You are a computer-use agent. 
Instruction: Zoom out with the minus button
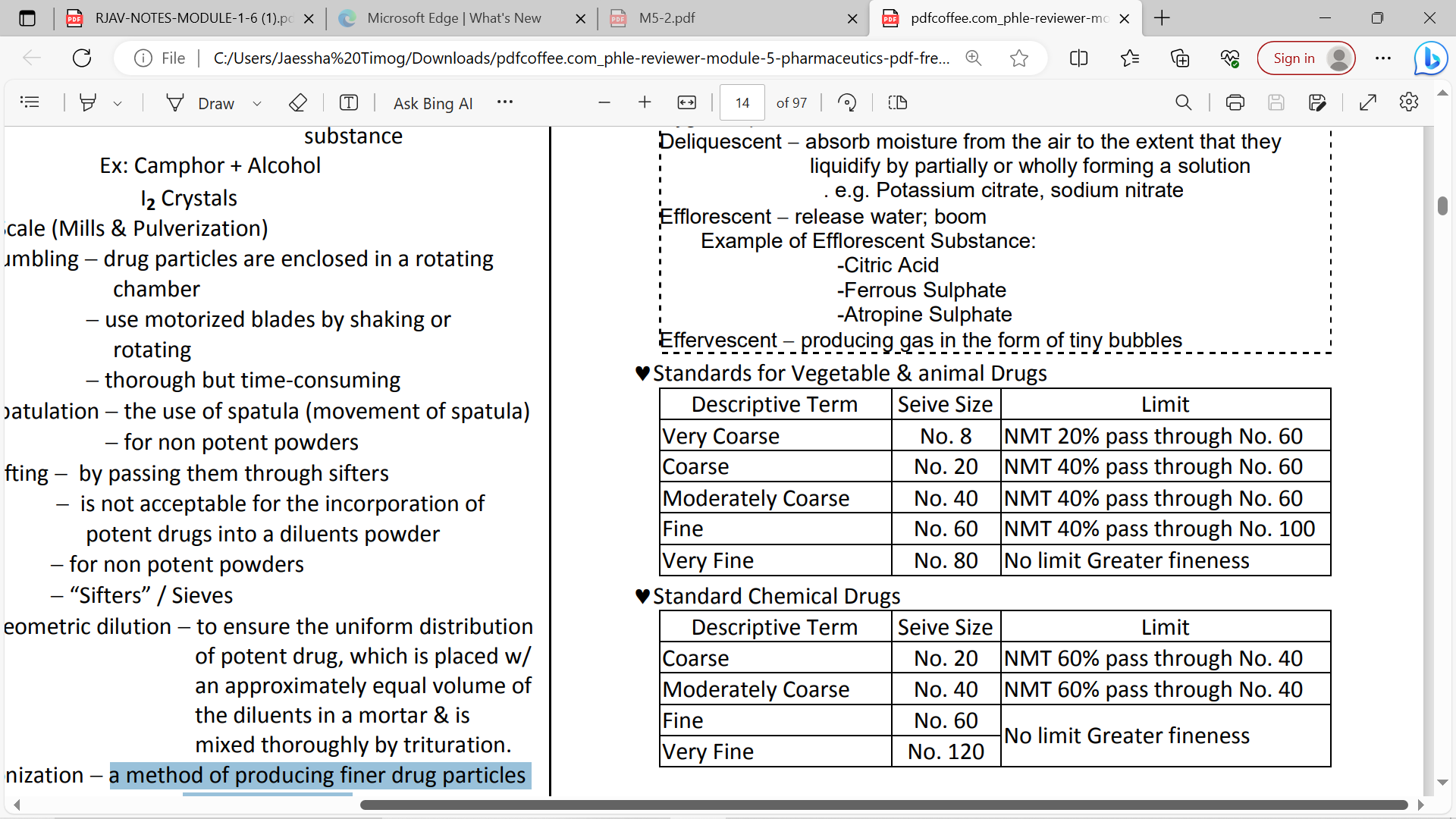(x=604, y=102)
